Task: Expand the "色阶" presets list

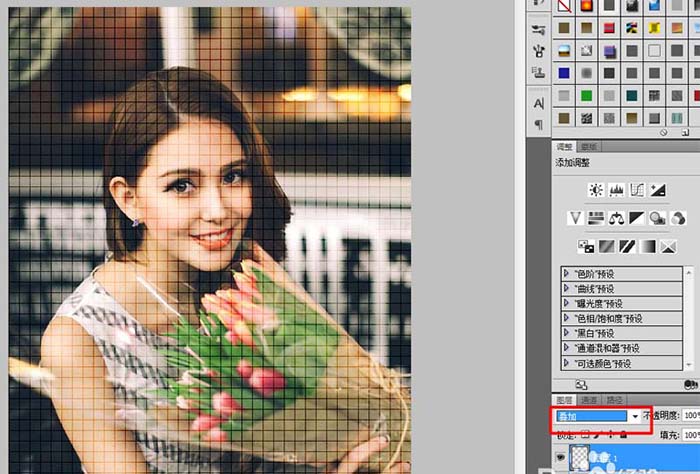Action: pyautogui.click(x=567, y=273)
